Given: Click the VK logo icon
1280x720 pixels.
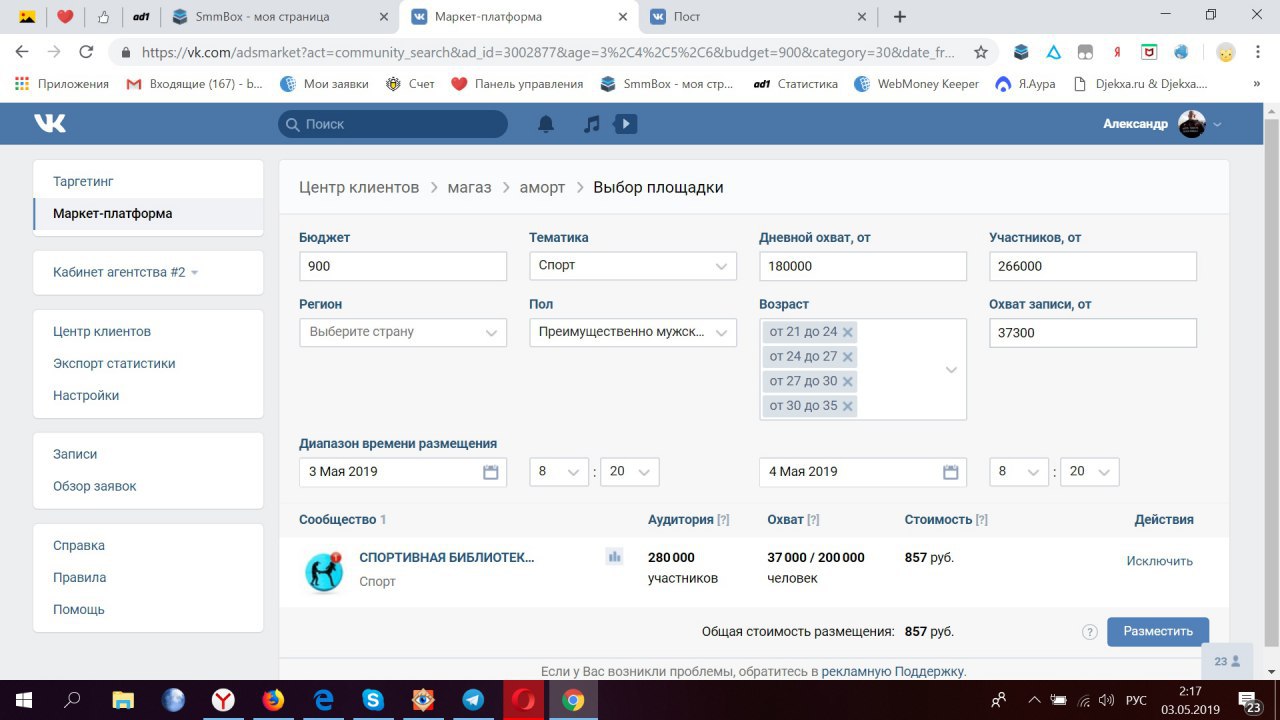Looking at the screenshot, I should pyautogui.click(x=50, y=123).
